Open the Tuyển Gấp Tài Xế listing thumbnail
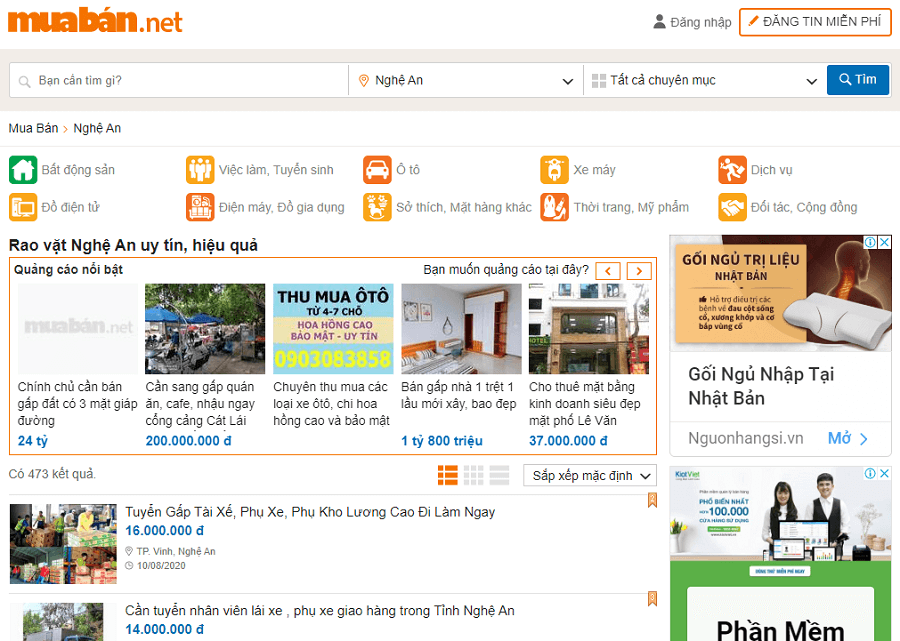The height and width of the screenshot is (641, 900). (x=63, y=544)
